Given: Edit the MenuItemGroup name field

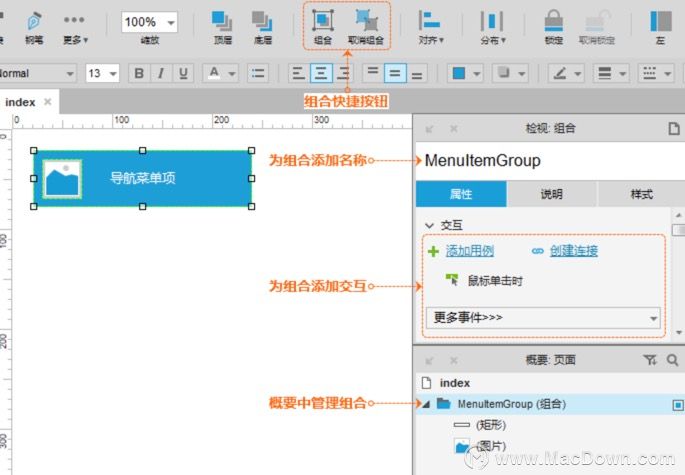Looking at the screenshot, I should 550,160.
